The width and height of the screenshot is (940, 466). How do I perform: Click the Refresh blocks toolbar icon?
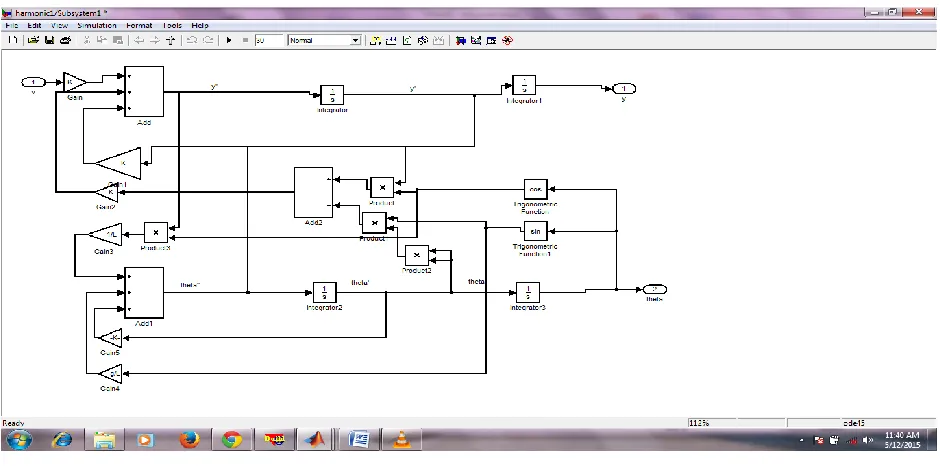[x=408, y=40]
